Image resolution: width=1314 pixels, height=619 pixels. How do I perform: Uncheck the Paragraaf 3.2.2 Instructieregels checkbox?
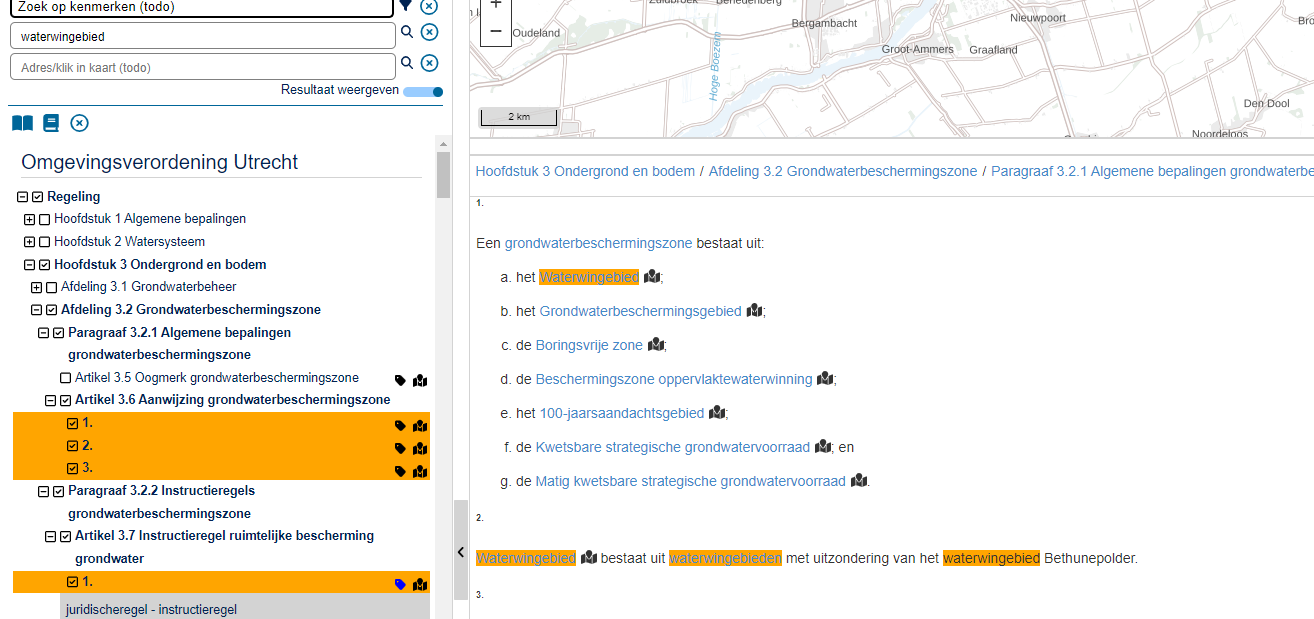(58, 491)
